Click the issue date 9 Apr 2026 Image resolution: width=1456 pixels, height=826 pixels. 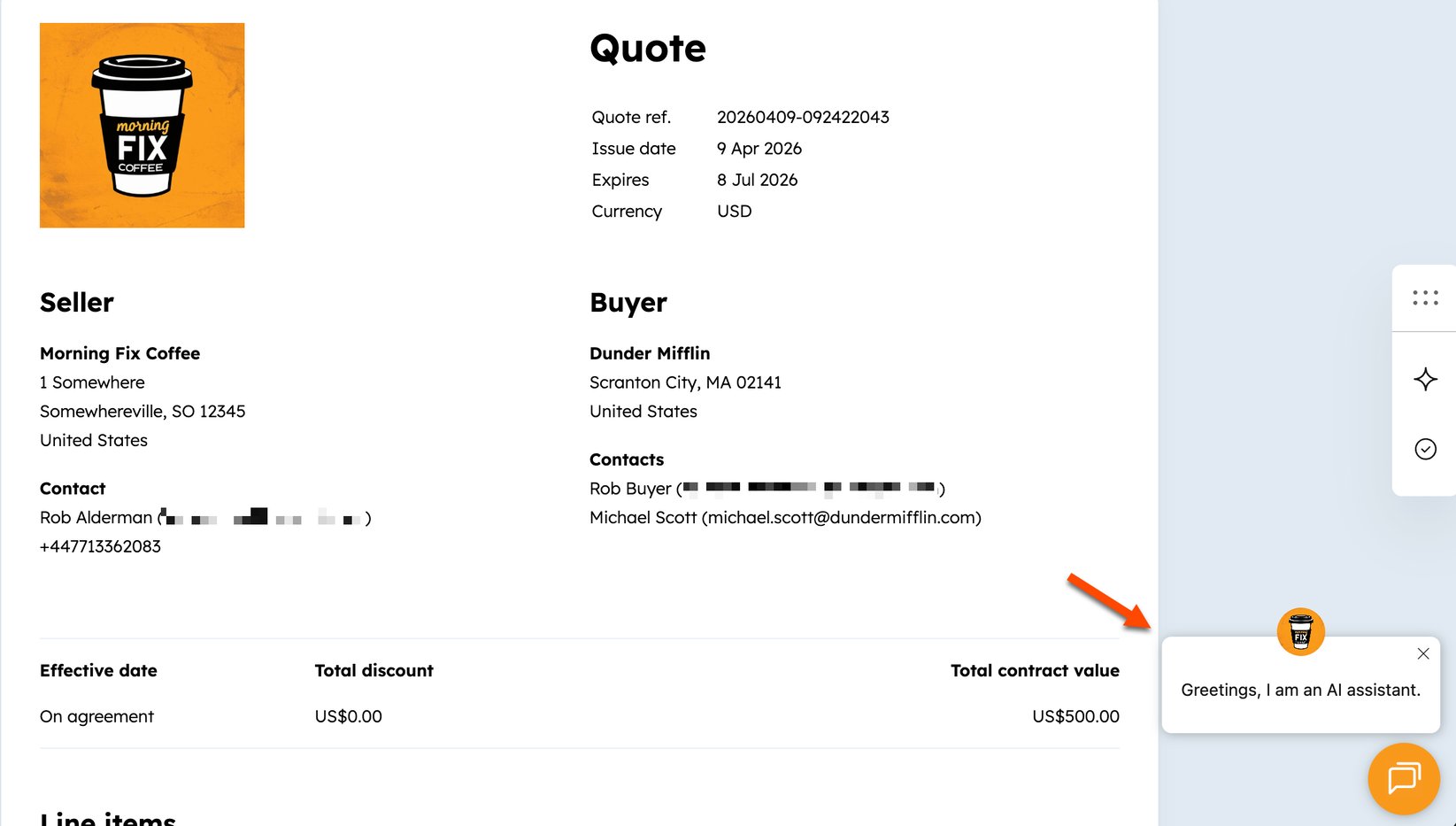point(759,149)
